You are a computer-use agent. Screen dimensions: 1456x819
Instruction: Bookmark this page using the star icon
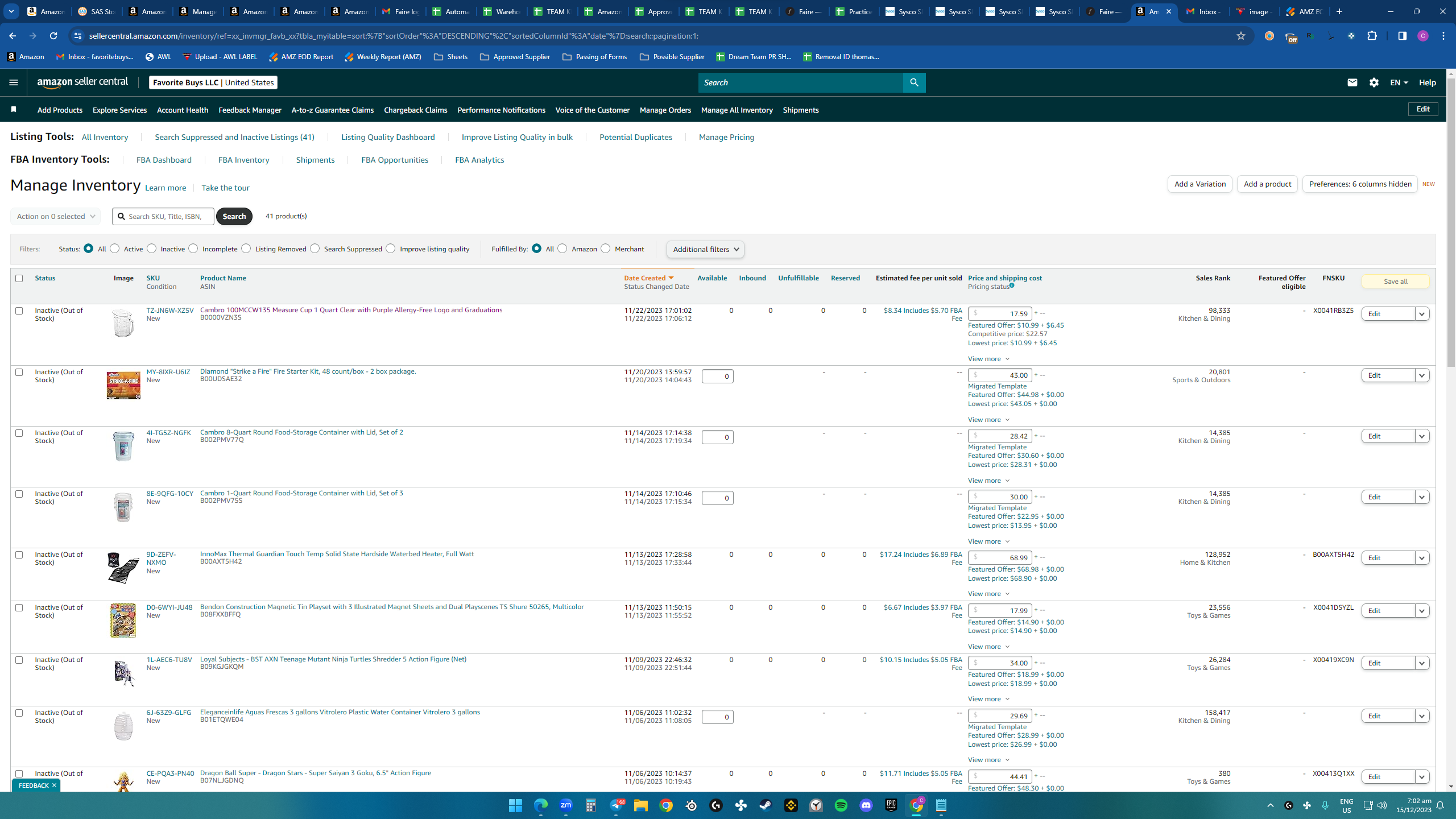pos(1241,36)
